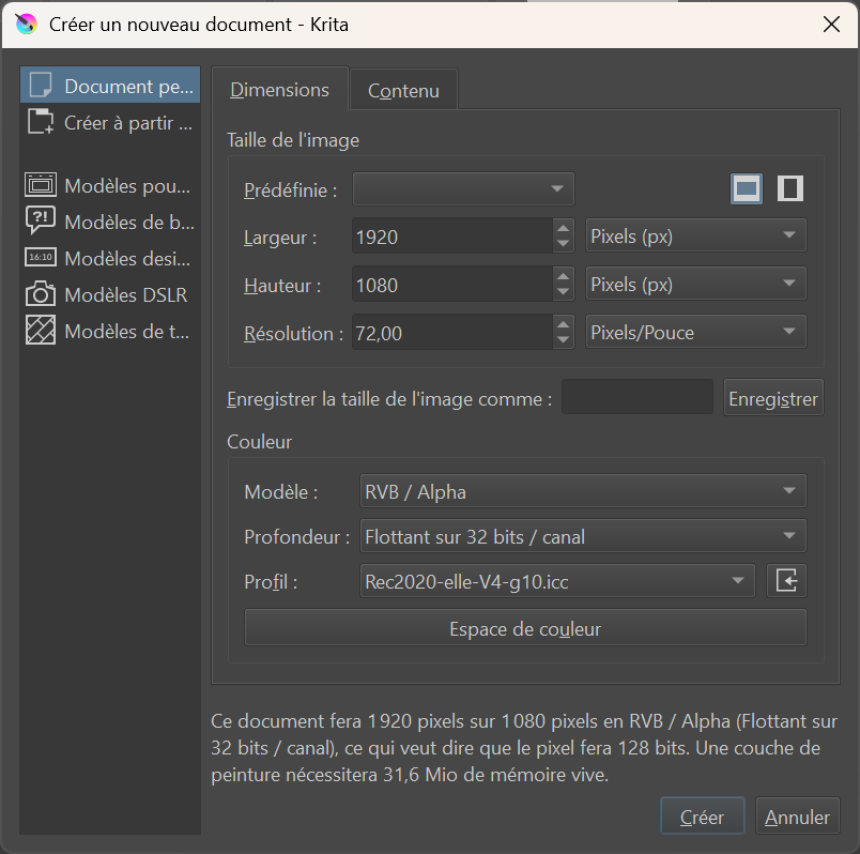Open the Prédéfinie preset dropdown
The width and height of the screenshot is (860, 854).
tap(463, 188)
